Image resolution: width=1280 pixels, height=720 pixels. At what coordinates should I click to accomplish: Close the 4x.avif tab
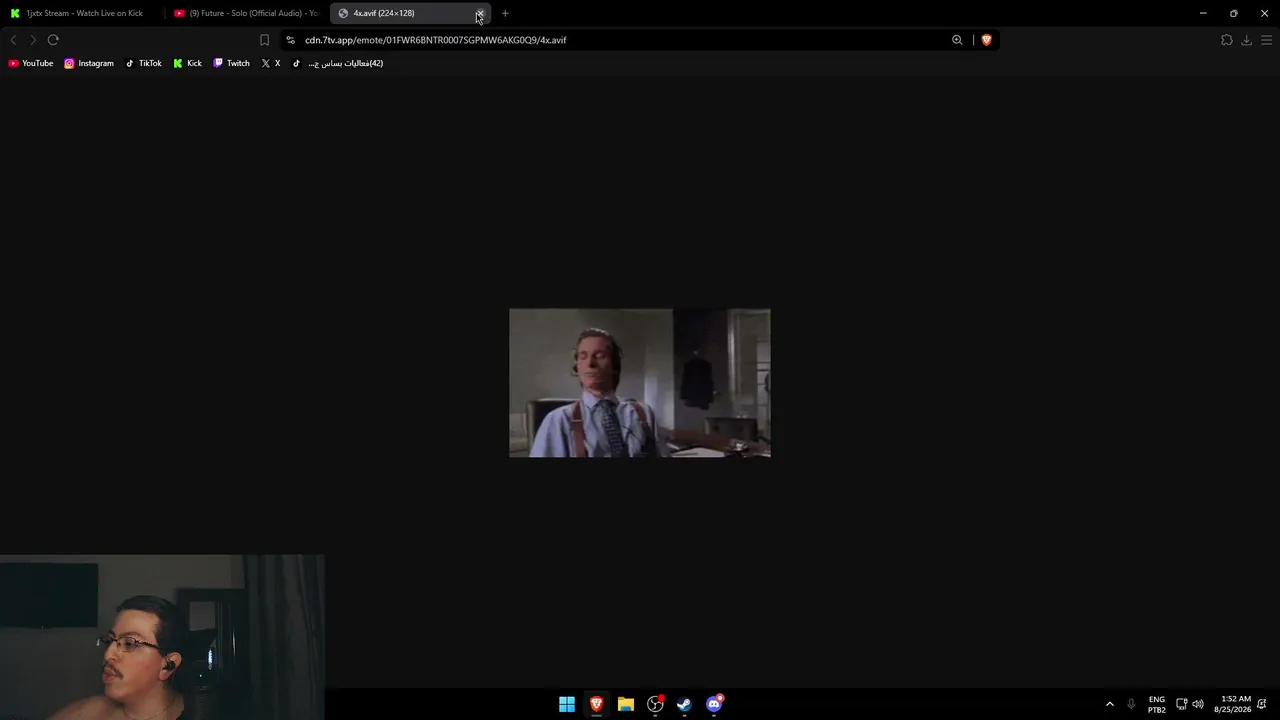pyautogui.click(x=479, y=13)
